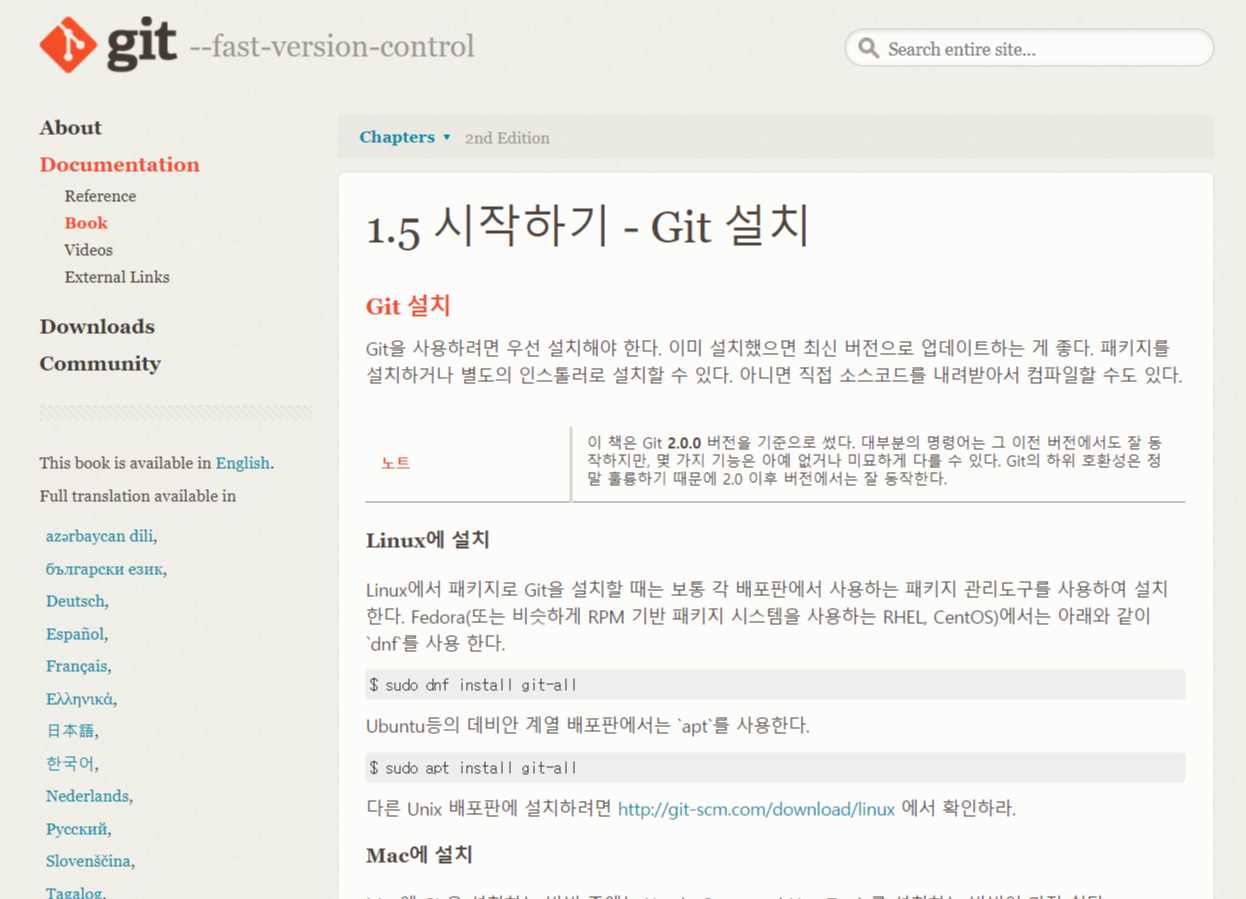Viewport: 1246px width, 899px height.
Task: Click the '2nd Edition' label
Action: tap(507, 138)
